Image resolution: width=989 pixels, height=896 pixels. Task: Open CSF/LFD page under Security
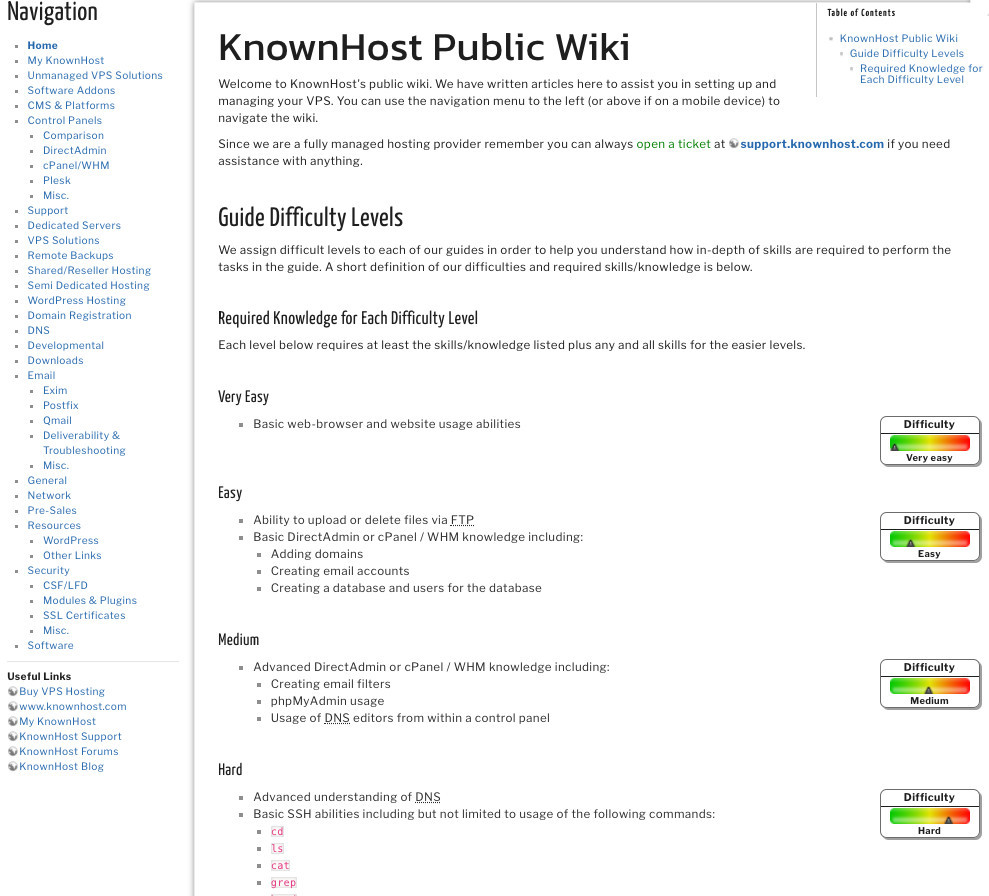[x=65, y=586]
